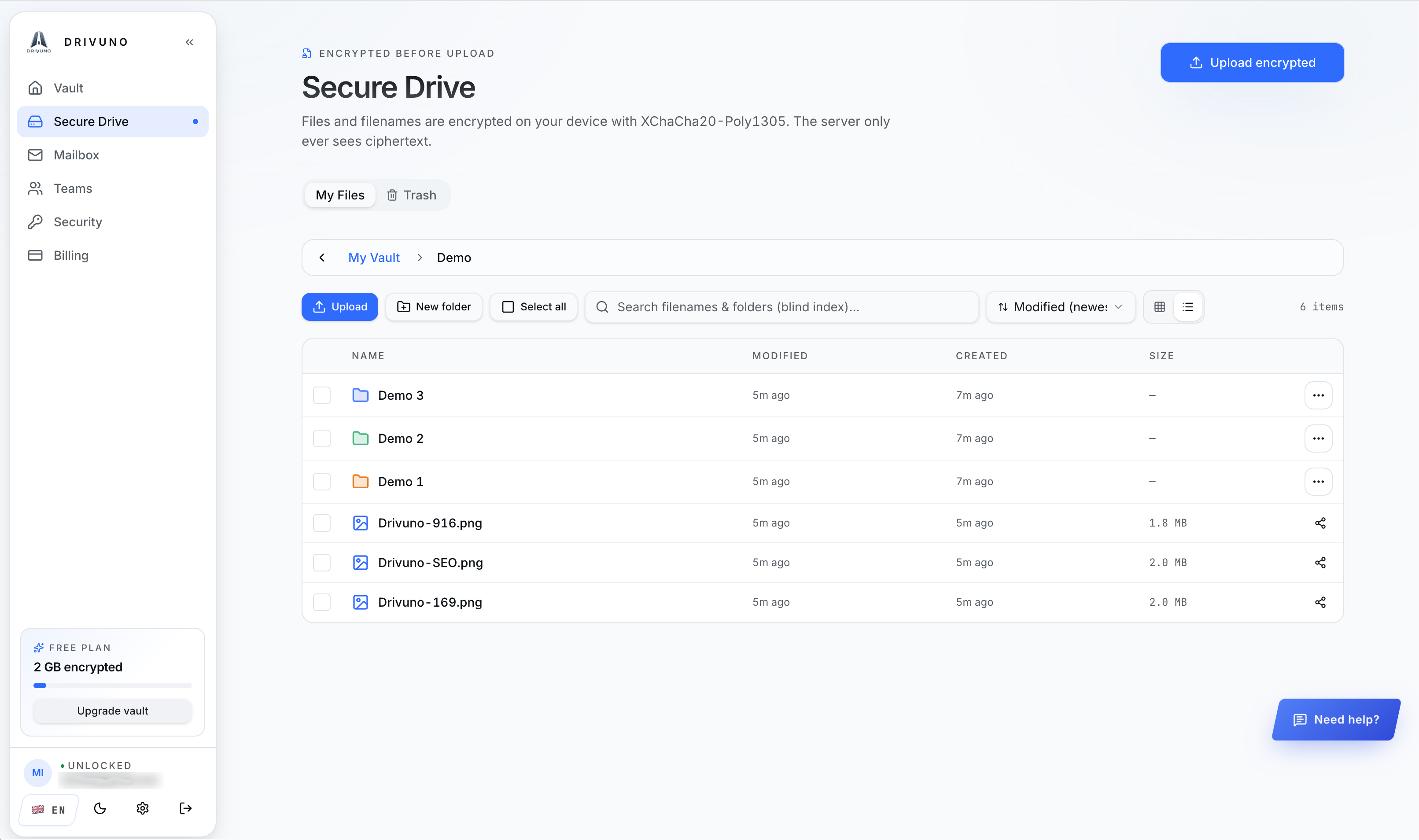Check the box for Demo 3
This screenshot has height=840, width=1419.
click(322, 395)
